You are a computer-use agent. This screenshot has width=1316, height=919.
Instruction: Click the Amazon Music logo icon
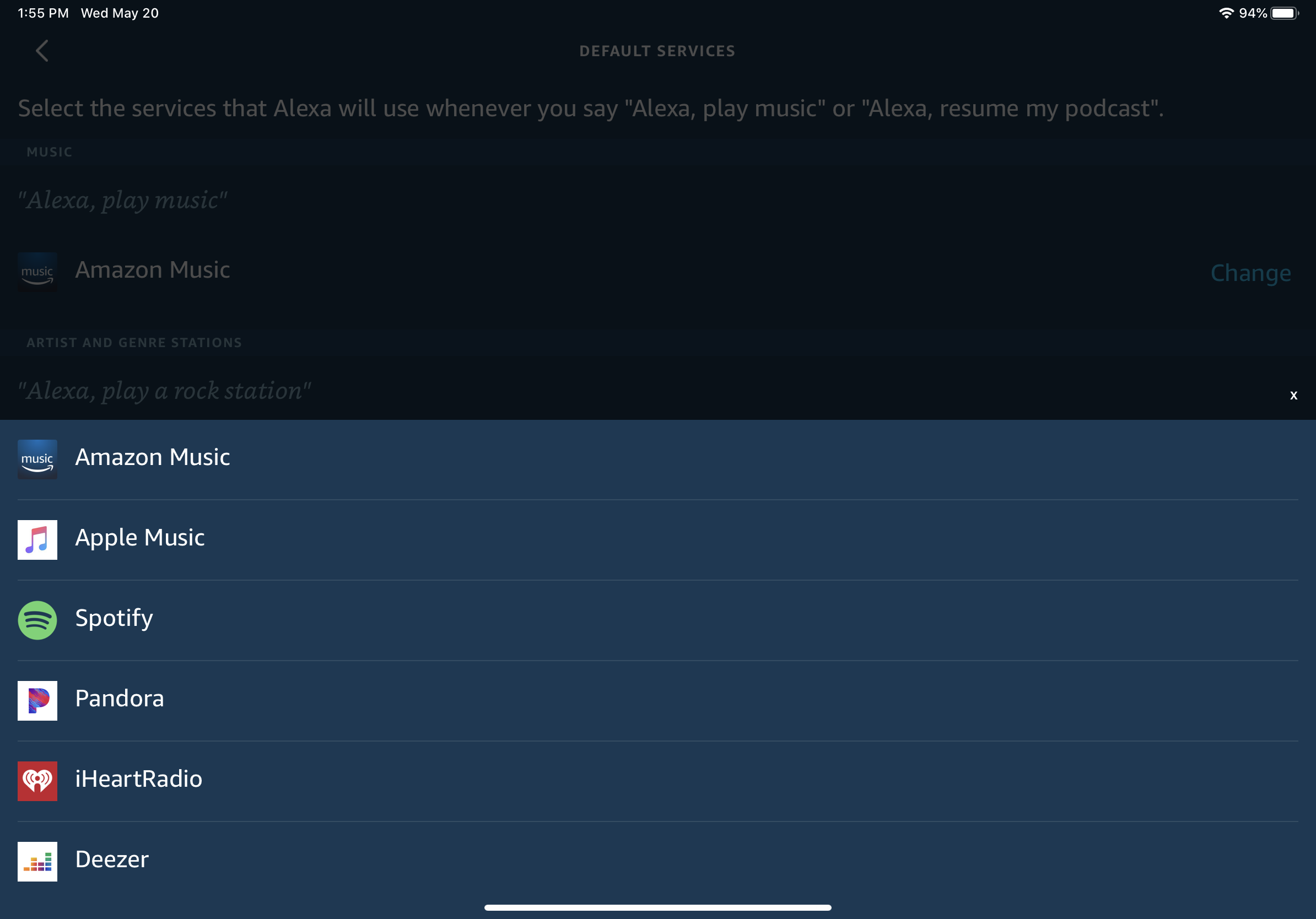[x=38, y=458]
